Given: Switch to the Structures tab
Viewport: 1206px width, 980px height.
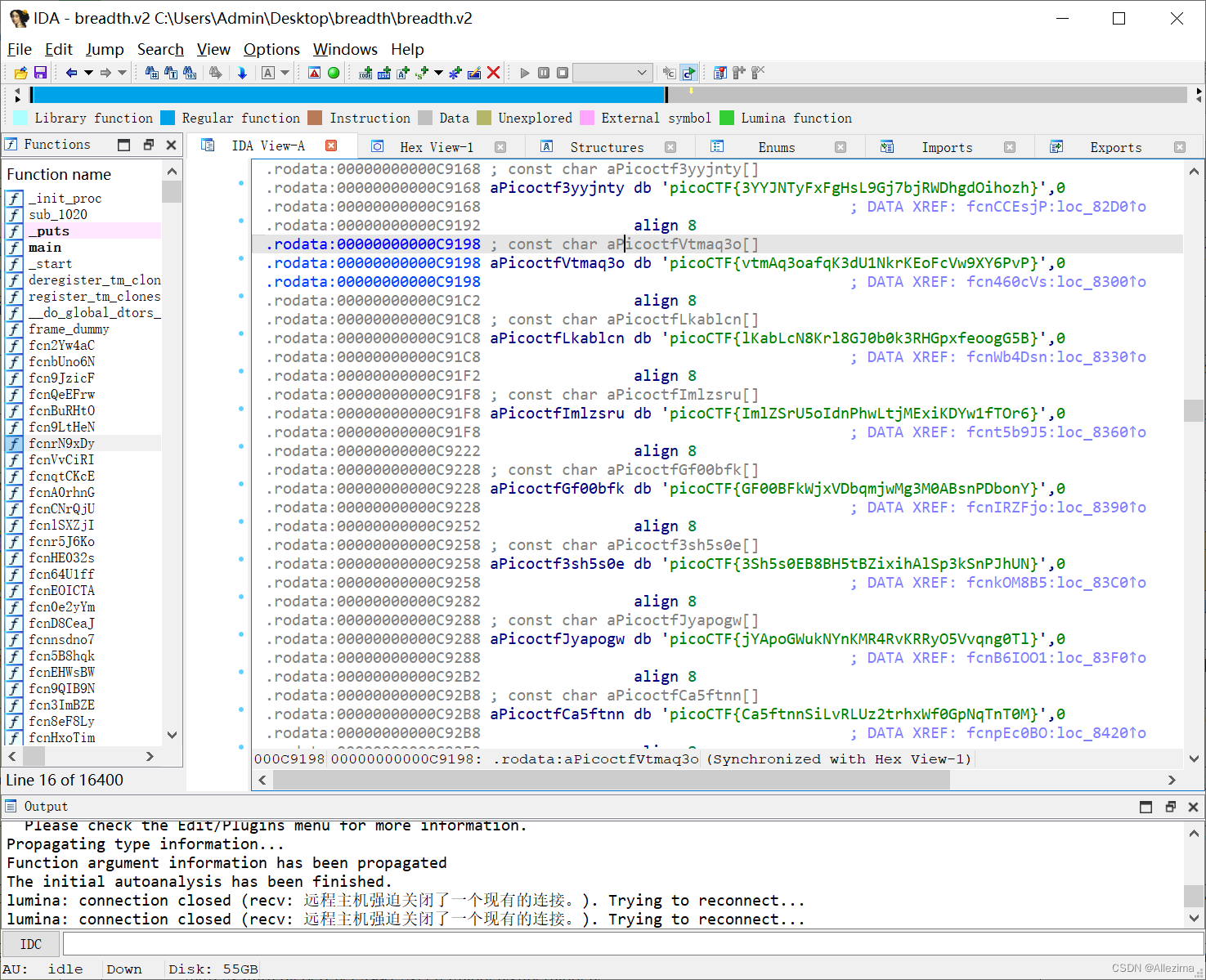Looking at the screenshot, I should 606,147.
